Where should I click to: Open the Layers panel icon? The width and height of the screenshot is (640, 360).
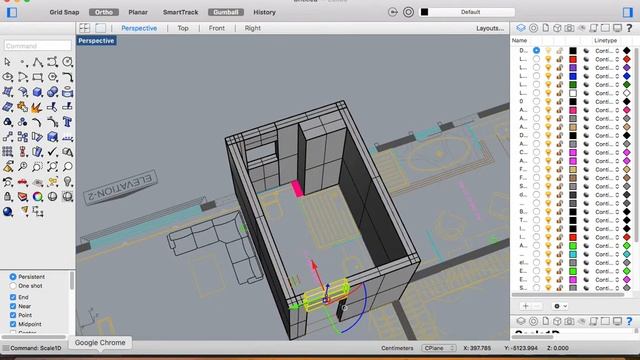tap(521, 28)
